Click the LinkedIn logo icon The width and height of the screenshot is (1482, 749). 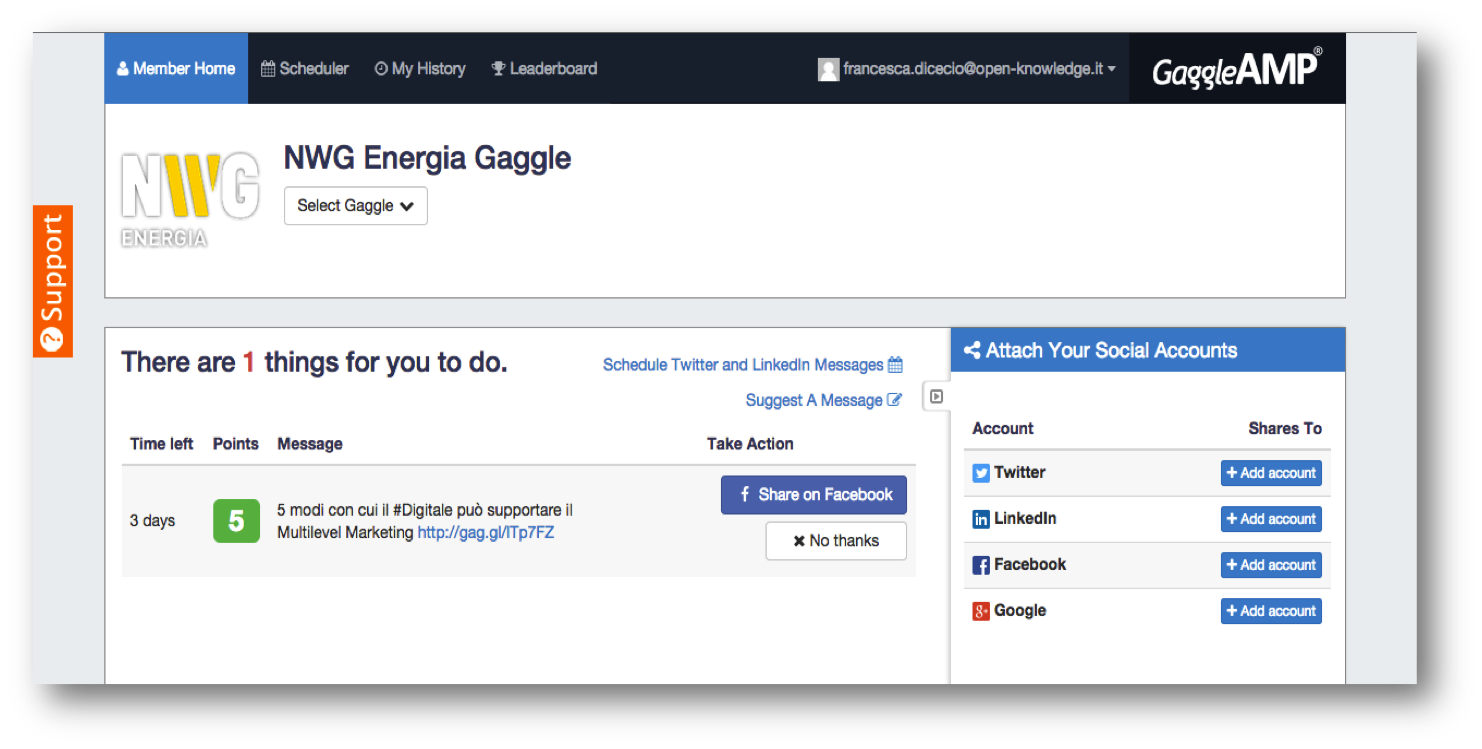point(981,519)
